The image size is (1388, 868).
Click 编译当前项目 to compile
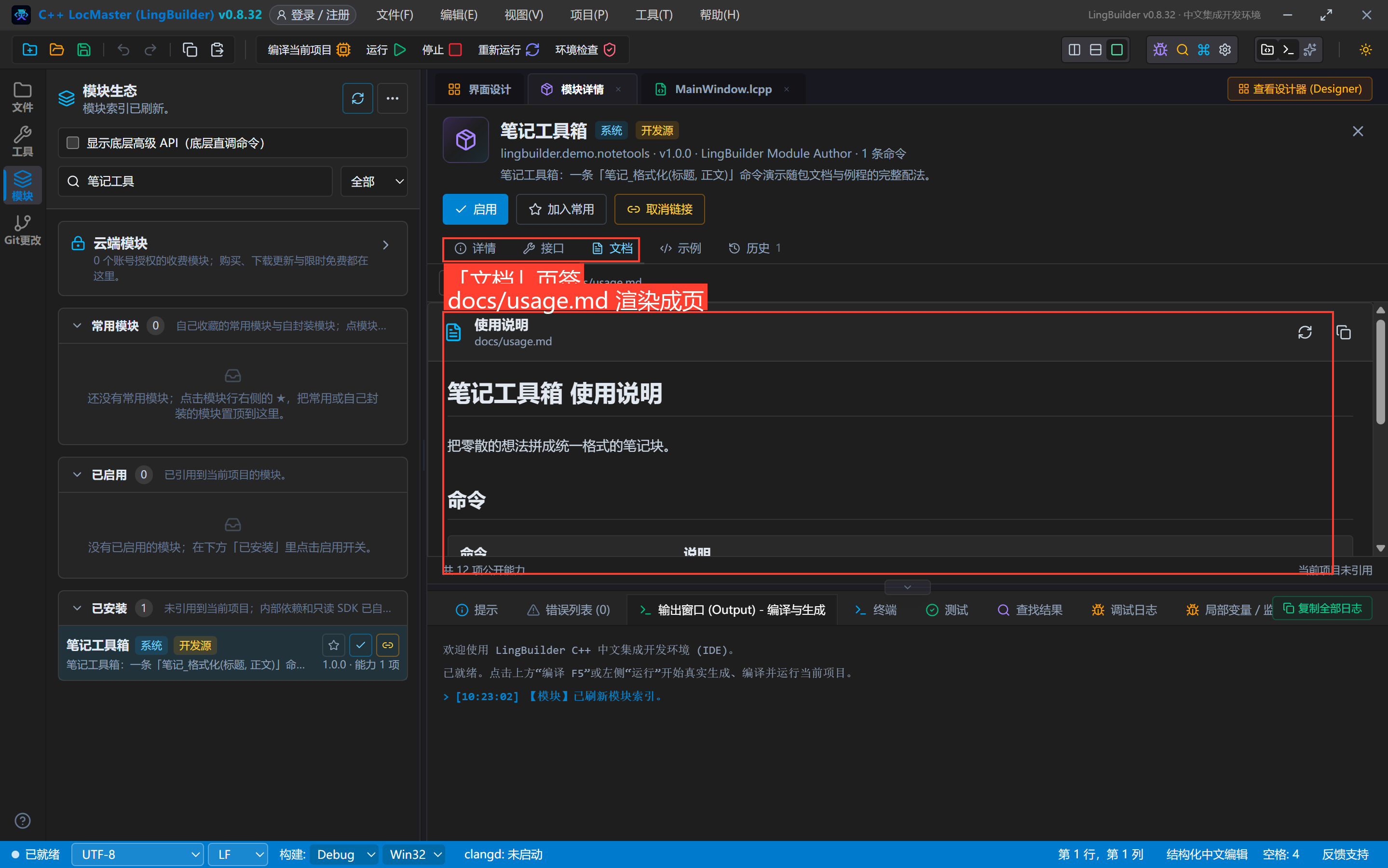point(309,50)
